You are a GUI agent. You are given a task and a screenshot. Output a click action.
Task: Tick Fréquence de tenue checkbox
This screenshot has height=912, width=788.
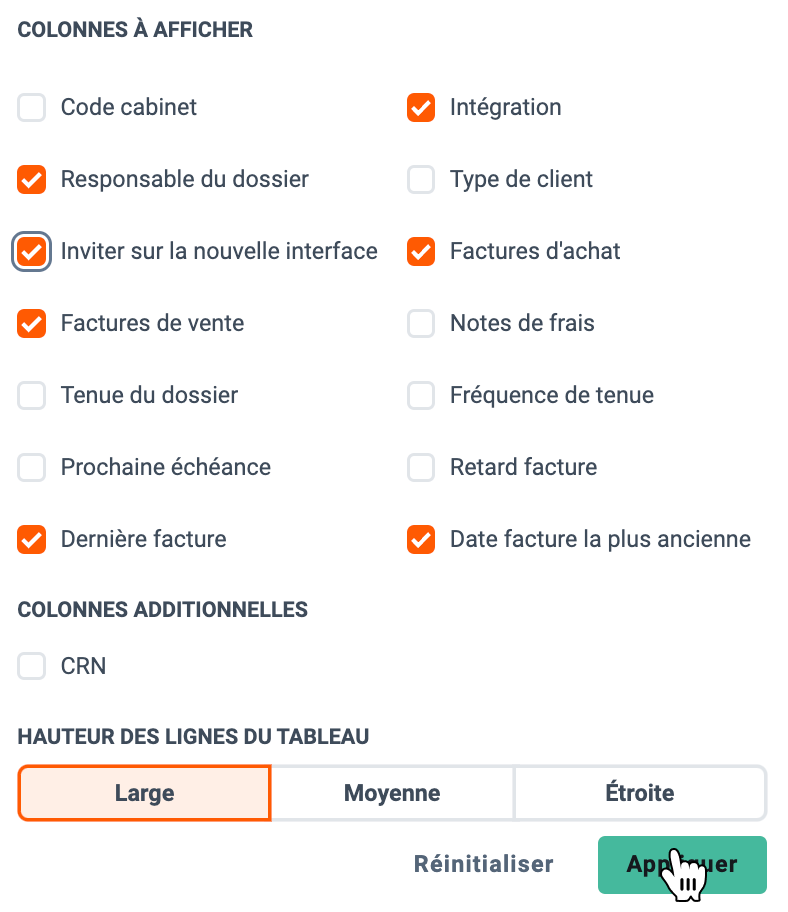(x=421, y=396)
